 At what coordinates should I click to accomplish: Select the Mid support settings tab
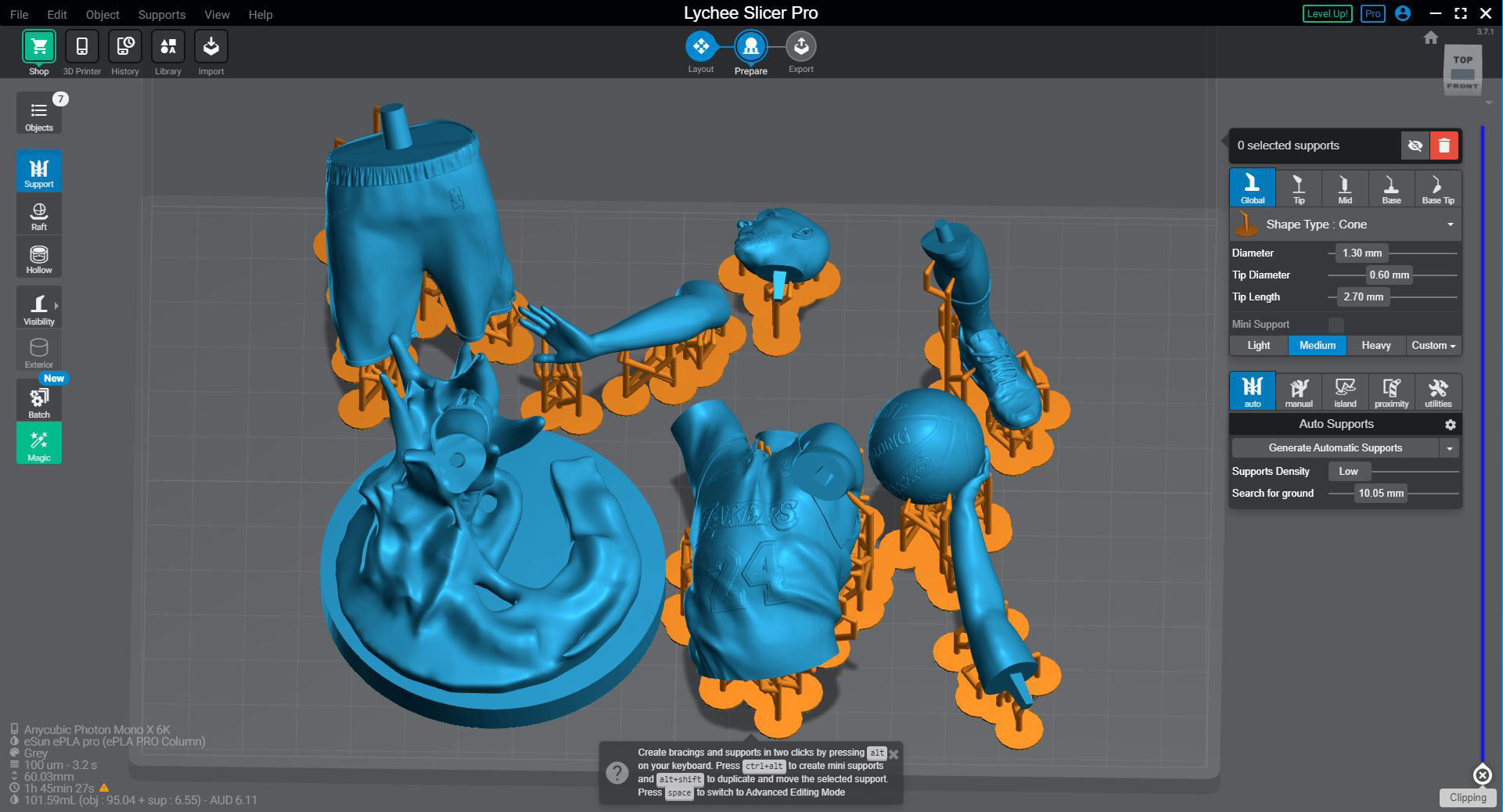click(1345, 189)
